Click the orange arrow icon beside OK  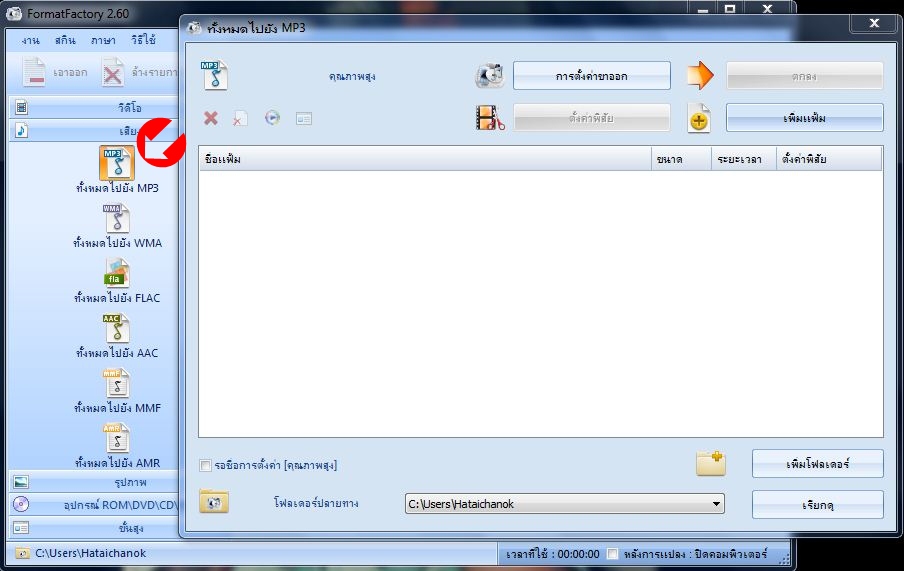700,76
